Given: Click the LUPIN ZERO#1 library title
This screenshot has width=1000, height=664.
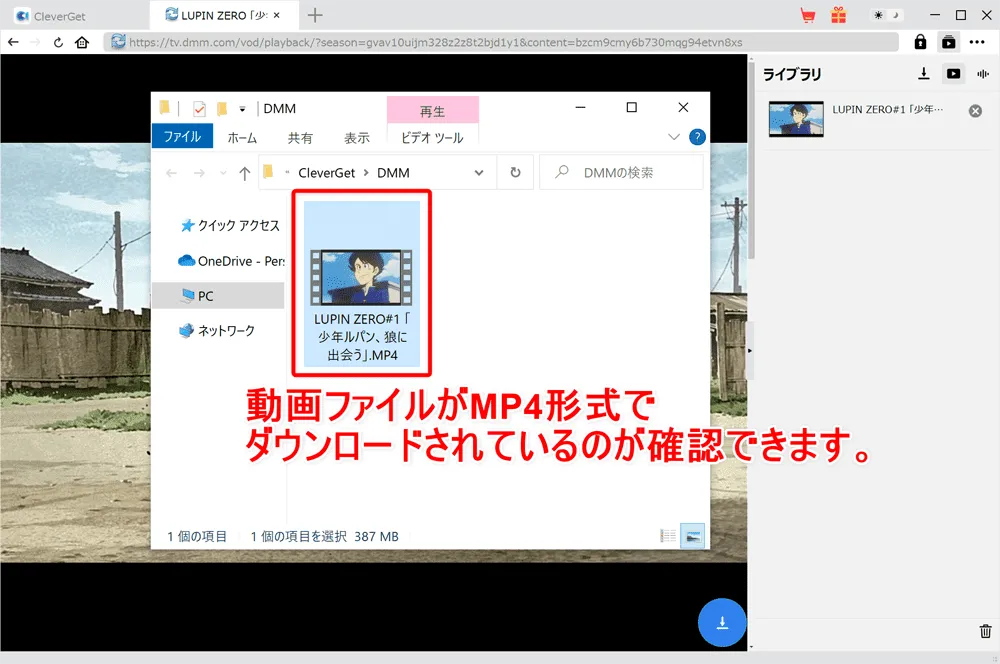Looking at the screenshot, I should 887,110.
